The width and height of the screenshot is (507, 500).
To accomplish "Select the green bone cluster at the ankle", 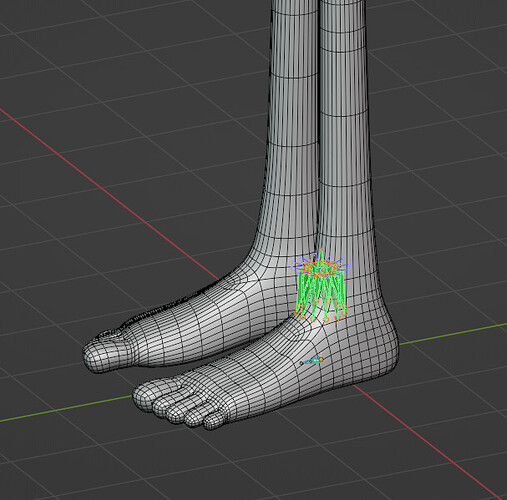I will coord(321,286).
